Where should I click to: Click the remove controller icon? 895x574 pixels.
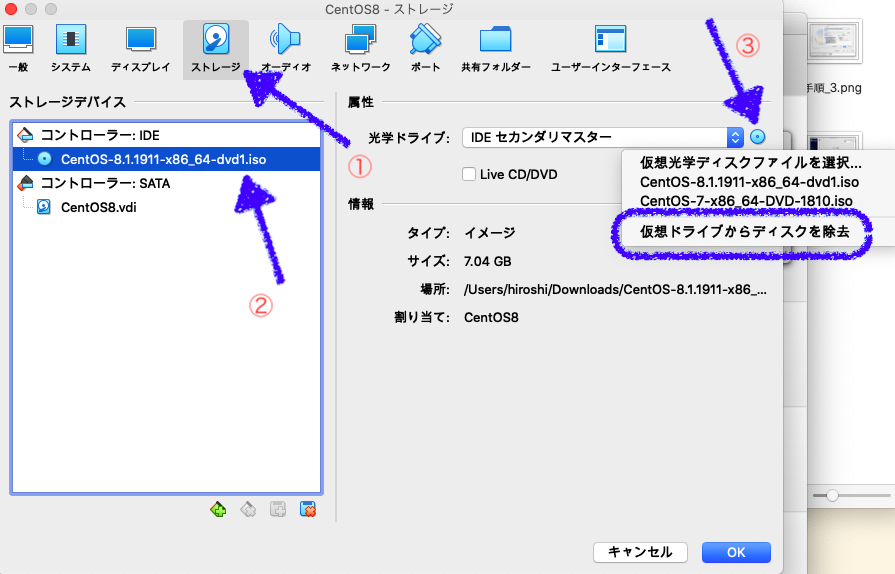coord(248,509)
